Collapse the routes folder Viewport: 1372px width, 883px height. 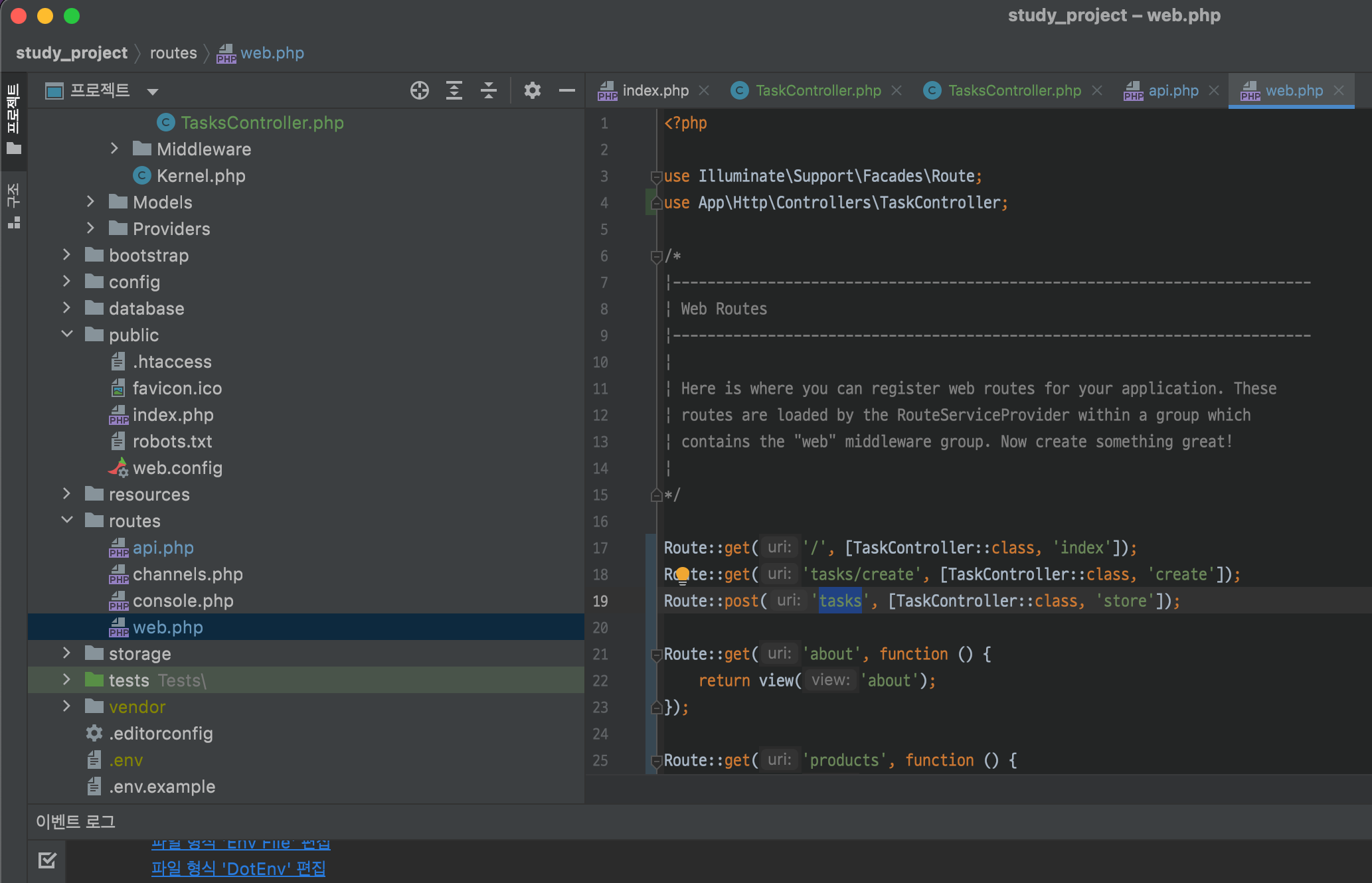point(67,521)
